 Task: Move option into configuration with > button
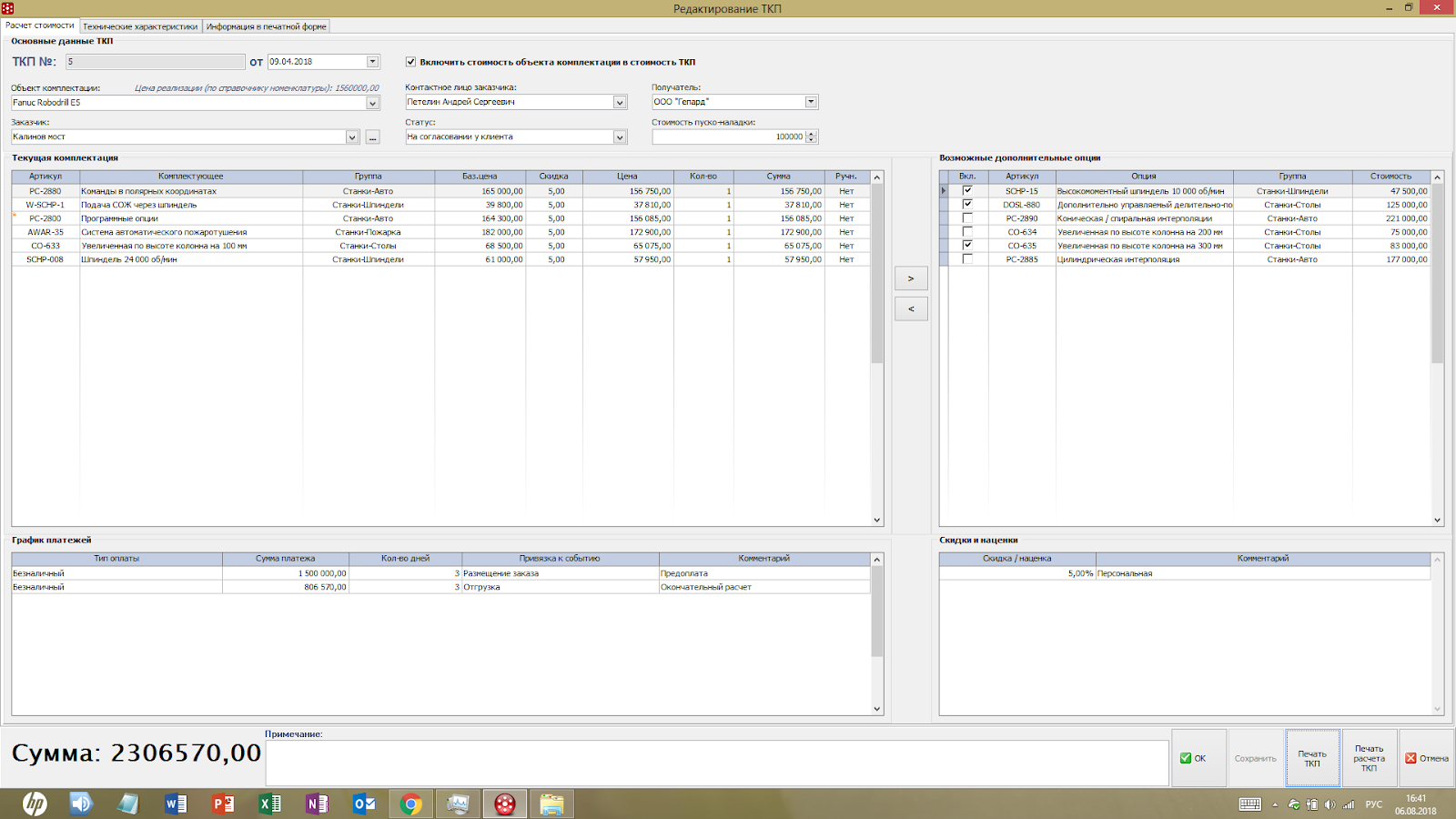(911, 278)
